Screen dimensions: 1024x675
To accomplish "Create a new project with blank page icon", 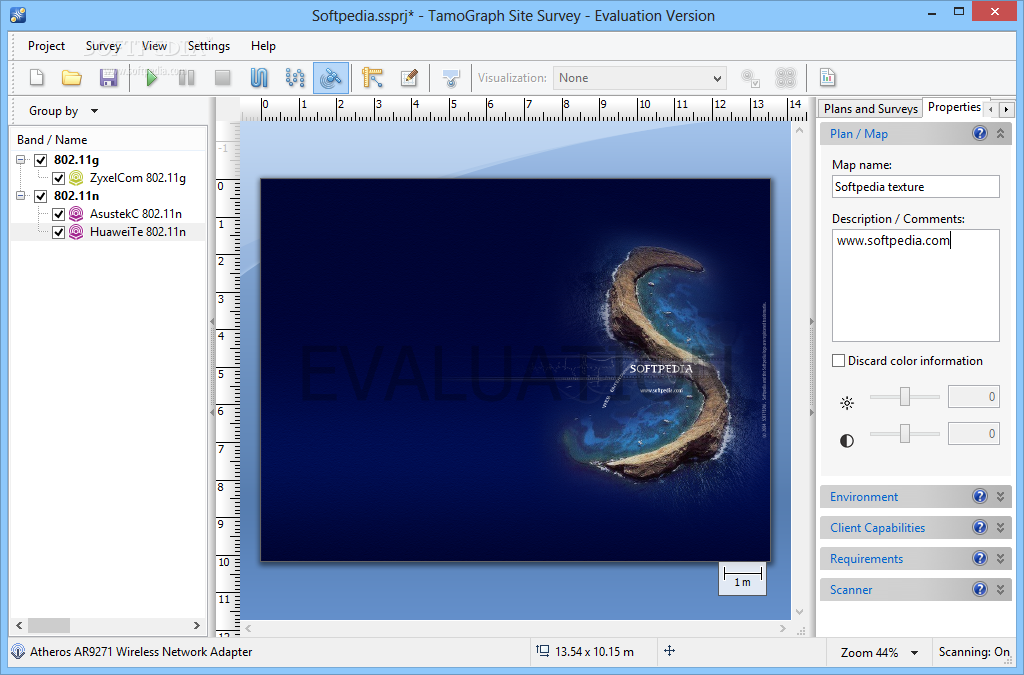I will coord(37,78).
